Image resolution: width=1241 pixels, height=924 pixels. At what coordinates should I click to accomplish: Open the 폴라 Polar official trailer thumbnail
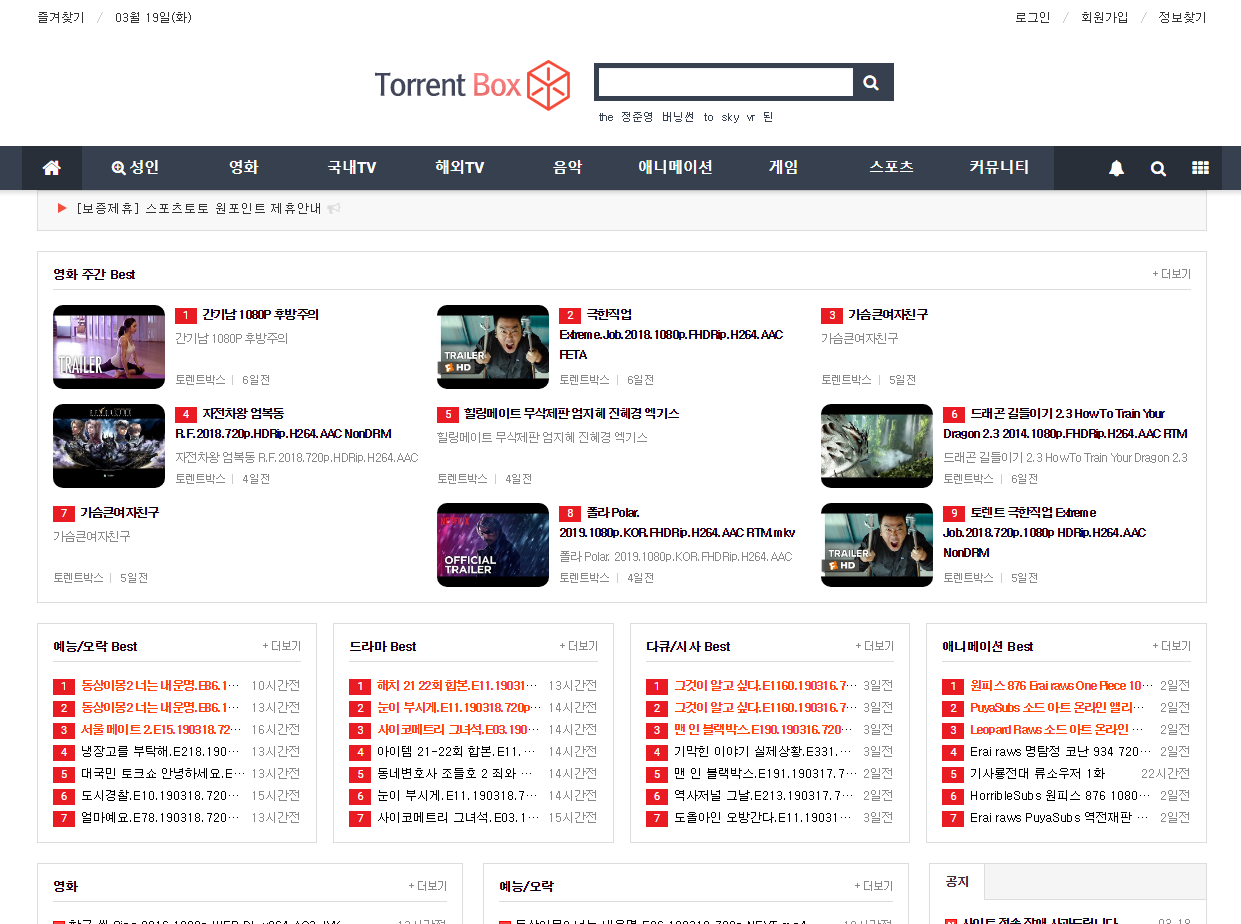click(x=493, y=545)
